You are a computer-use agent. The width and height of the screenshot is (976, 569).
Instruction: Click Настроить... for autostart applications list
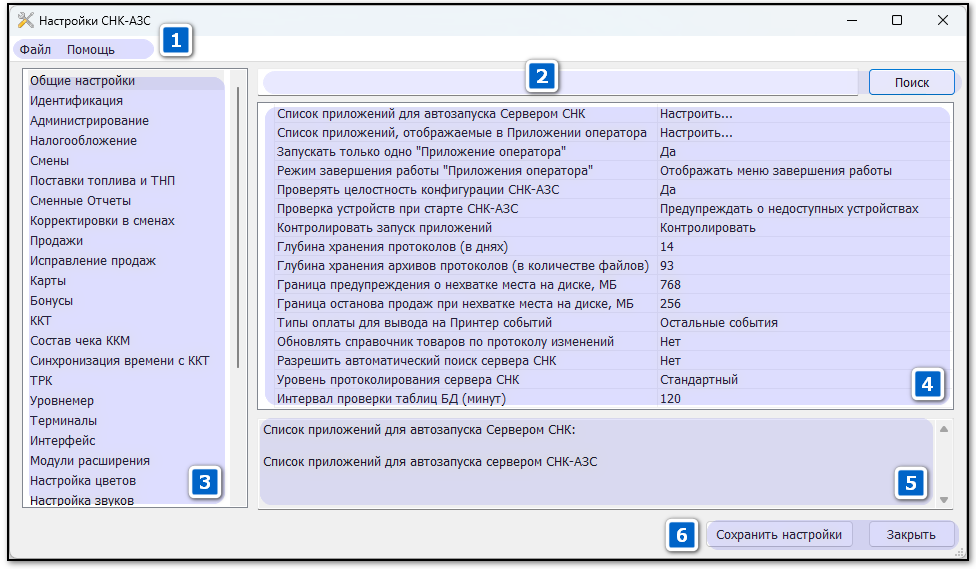tap(696, 114)
